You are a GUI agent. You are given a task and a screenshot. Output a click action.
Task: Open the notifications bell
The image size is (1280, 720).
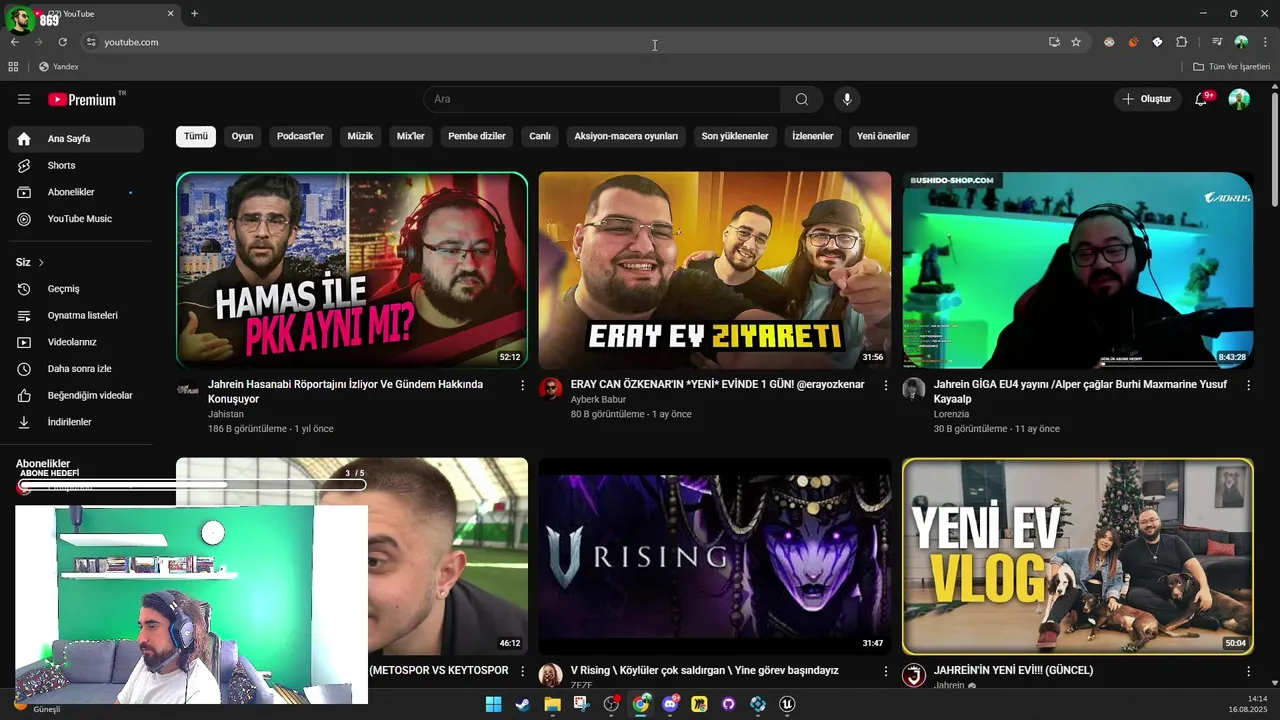[x=1201, y=99]
